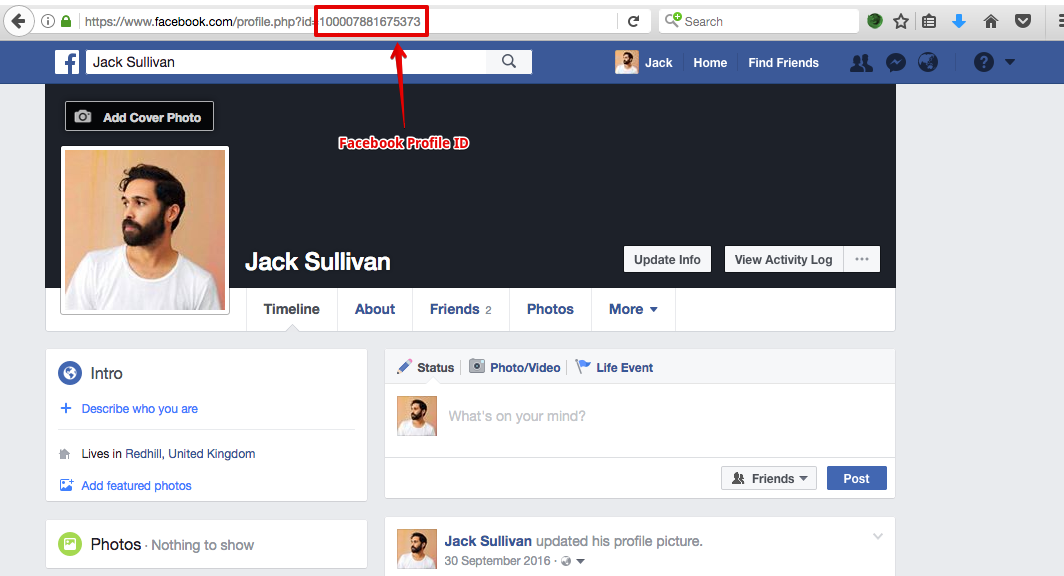This screenshot has width=1064, height=576.
Task: Click Add featured photos link
Action: pyautogui.click(x=136, y=485)
